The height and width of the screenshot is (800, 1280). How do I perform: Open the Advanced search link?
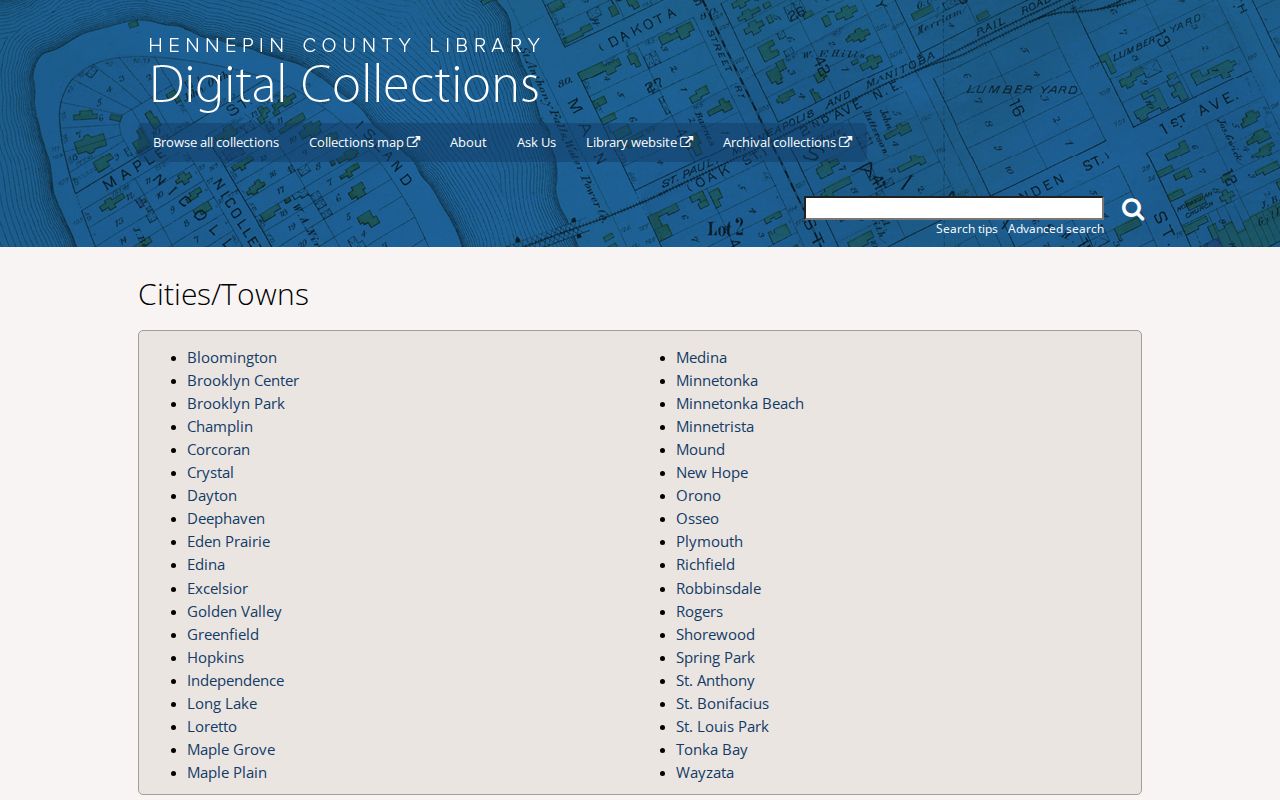(1056, 229)
